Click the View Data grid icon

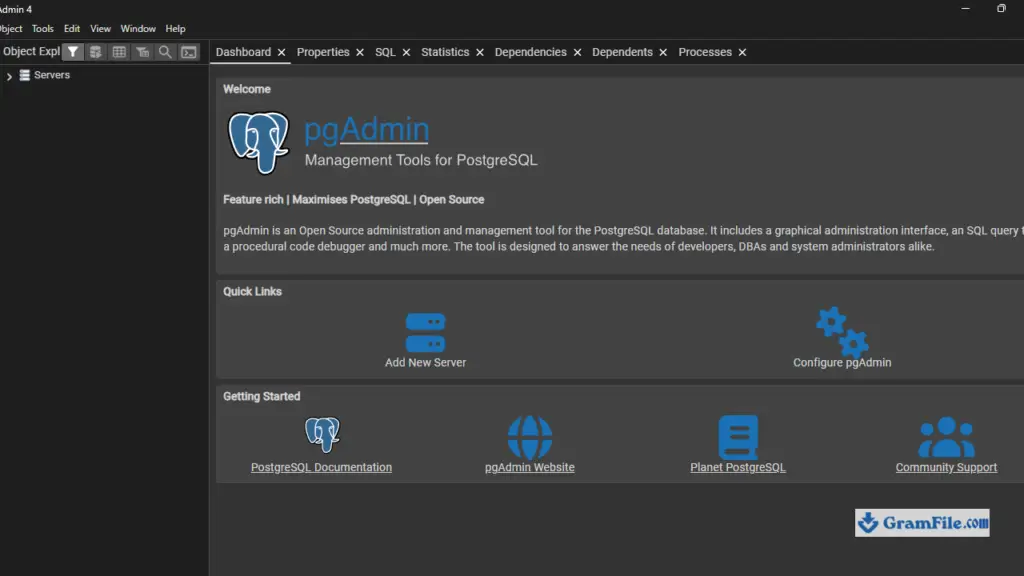(x=119, y=52)
